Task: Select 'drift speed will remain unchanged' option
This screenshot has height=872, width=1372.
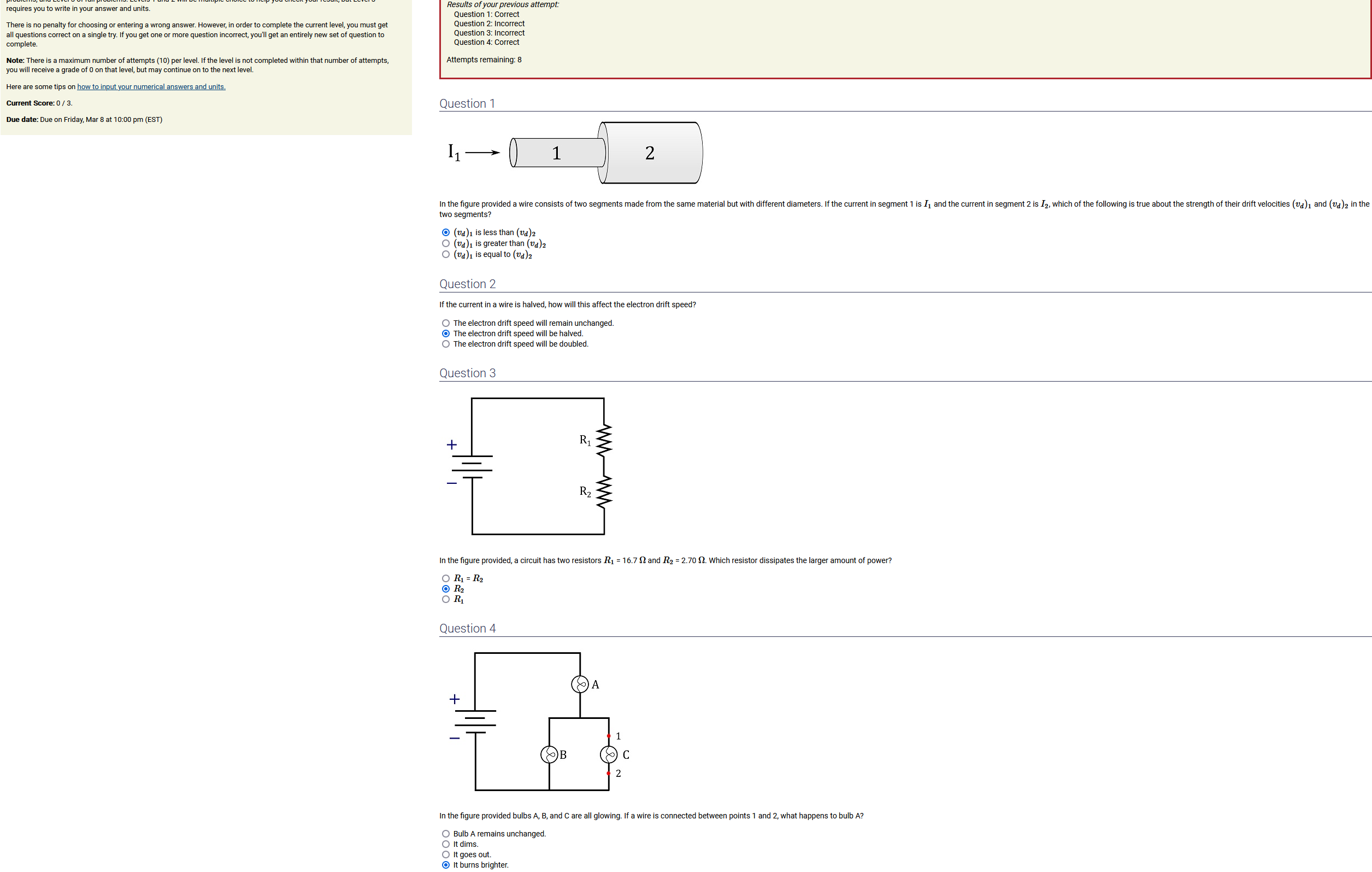Action: tap(445, 323)
